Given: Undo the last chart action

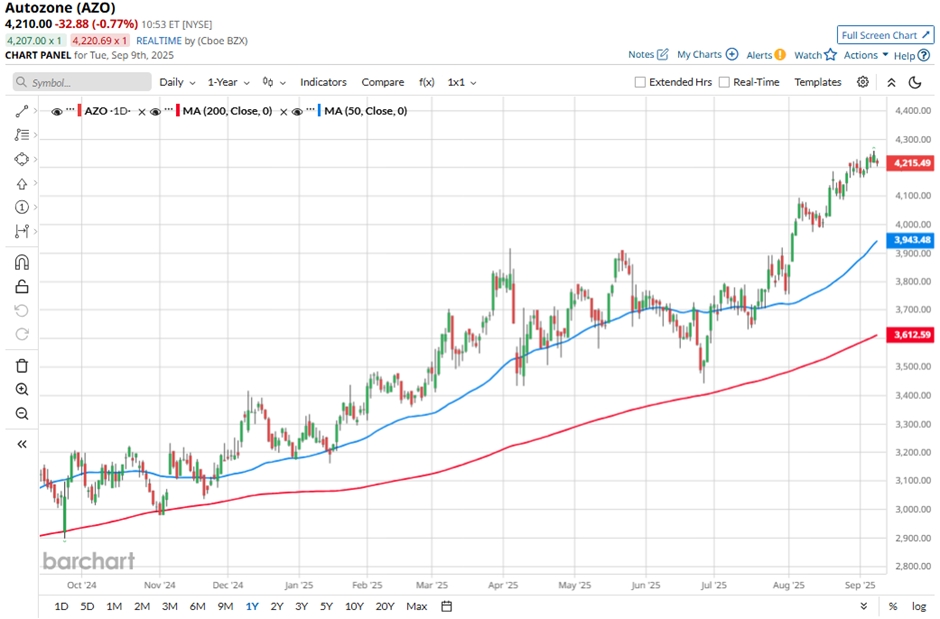Looking at the screenshot, I should pyautogui.click(x=22, y=310).
